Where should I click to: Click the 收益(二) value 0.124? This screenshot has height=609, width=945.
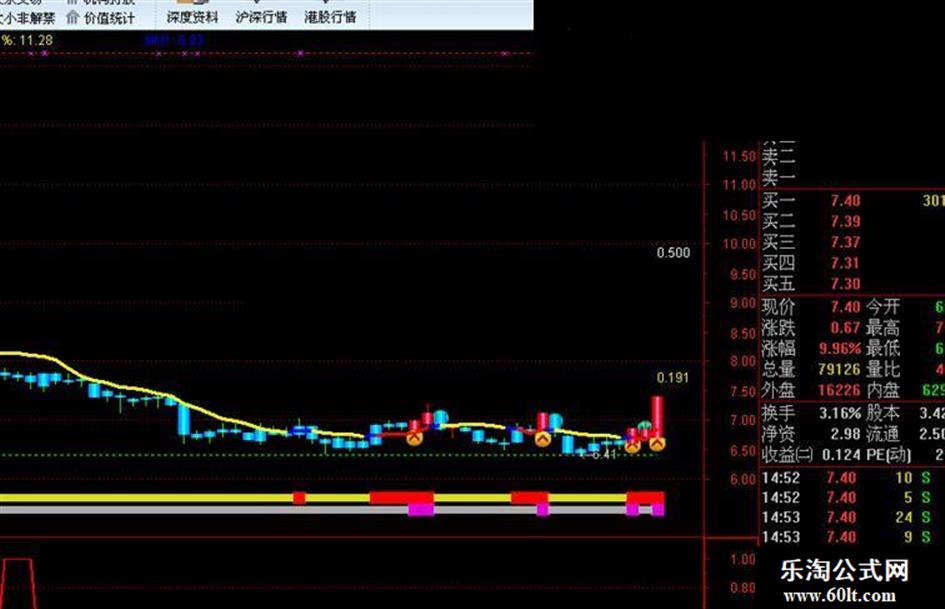(x=841, y=455)
